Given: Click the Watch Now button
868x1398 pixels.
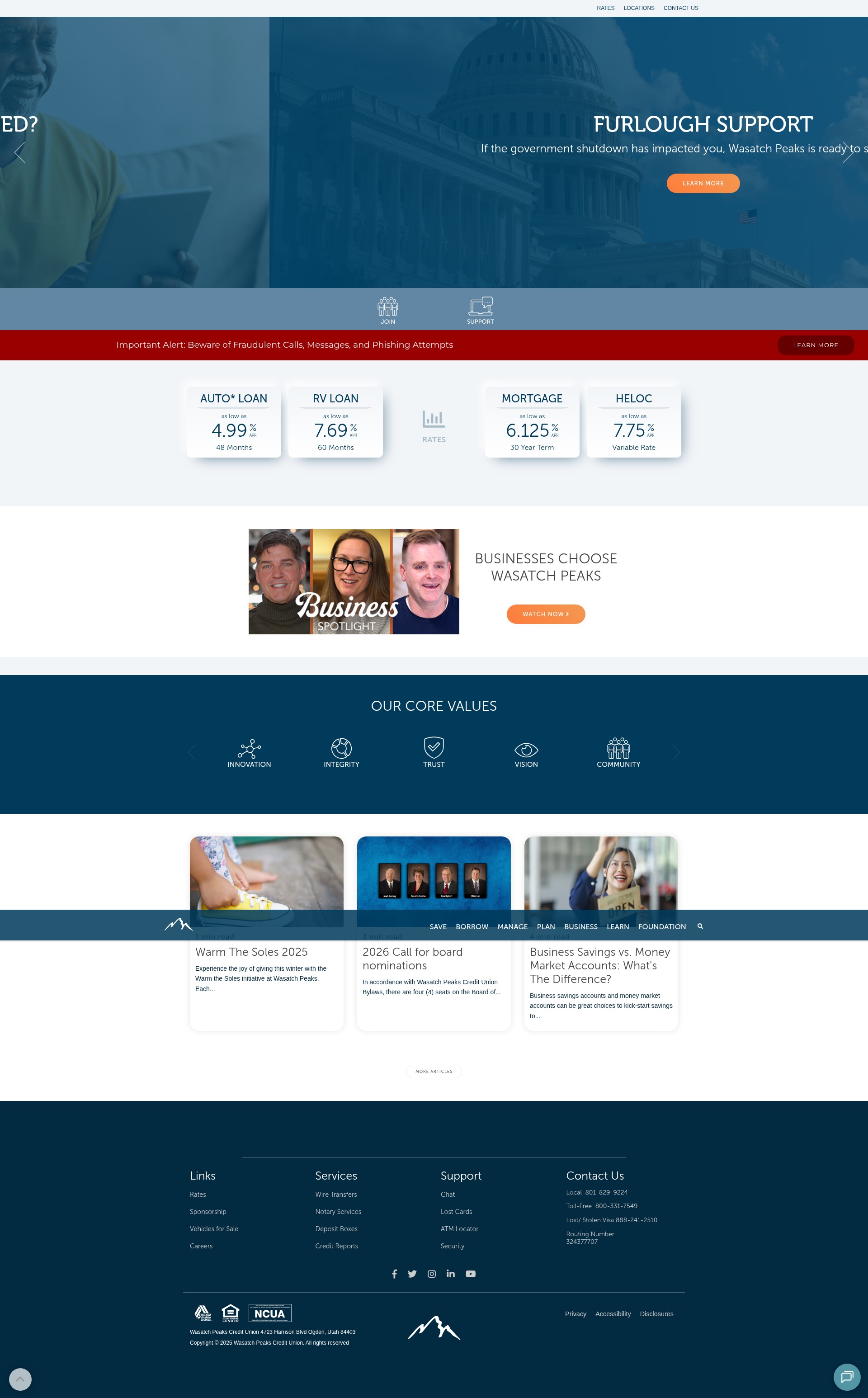Looking at the screenshot, I should tap(546, 614).
